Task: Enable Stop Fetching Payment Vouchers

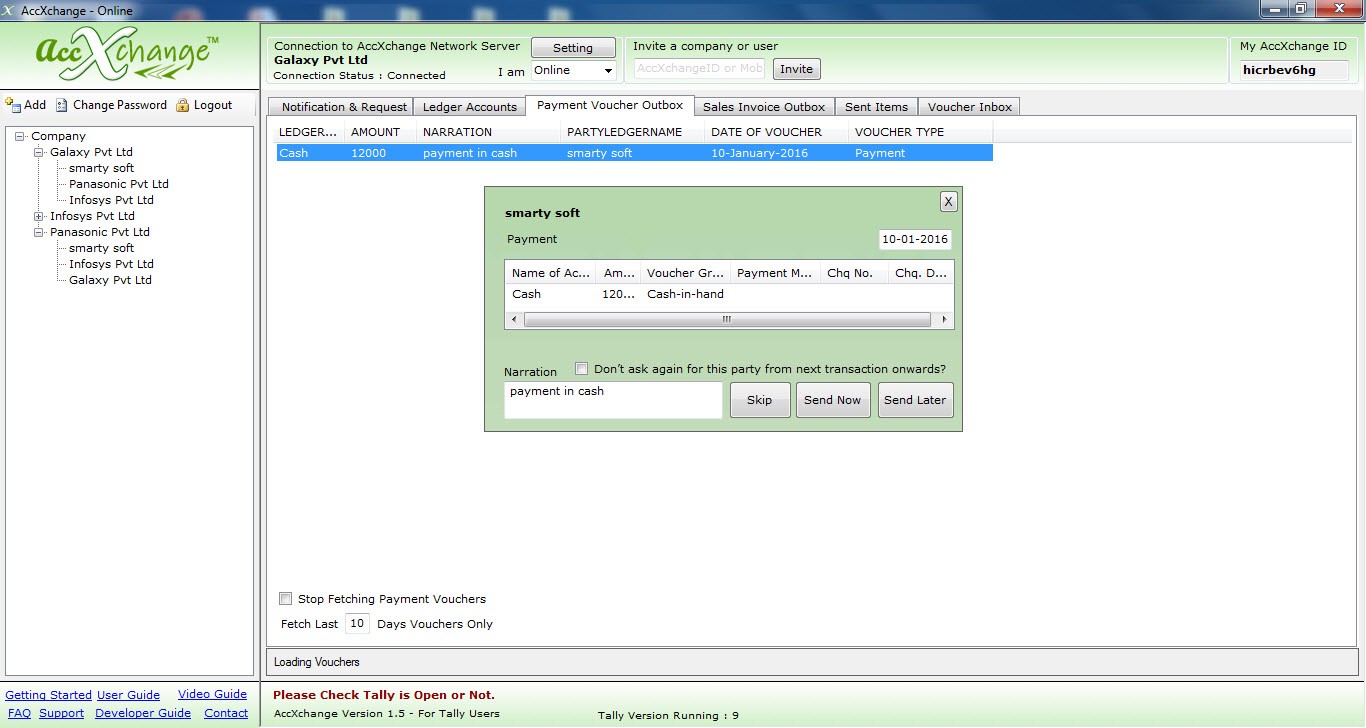Action: click(286, 599)
